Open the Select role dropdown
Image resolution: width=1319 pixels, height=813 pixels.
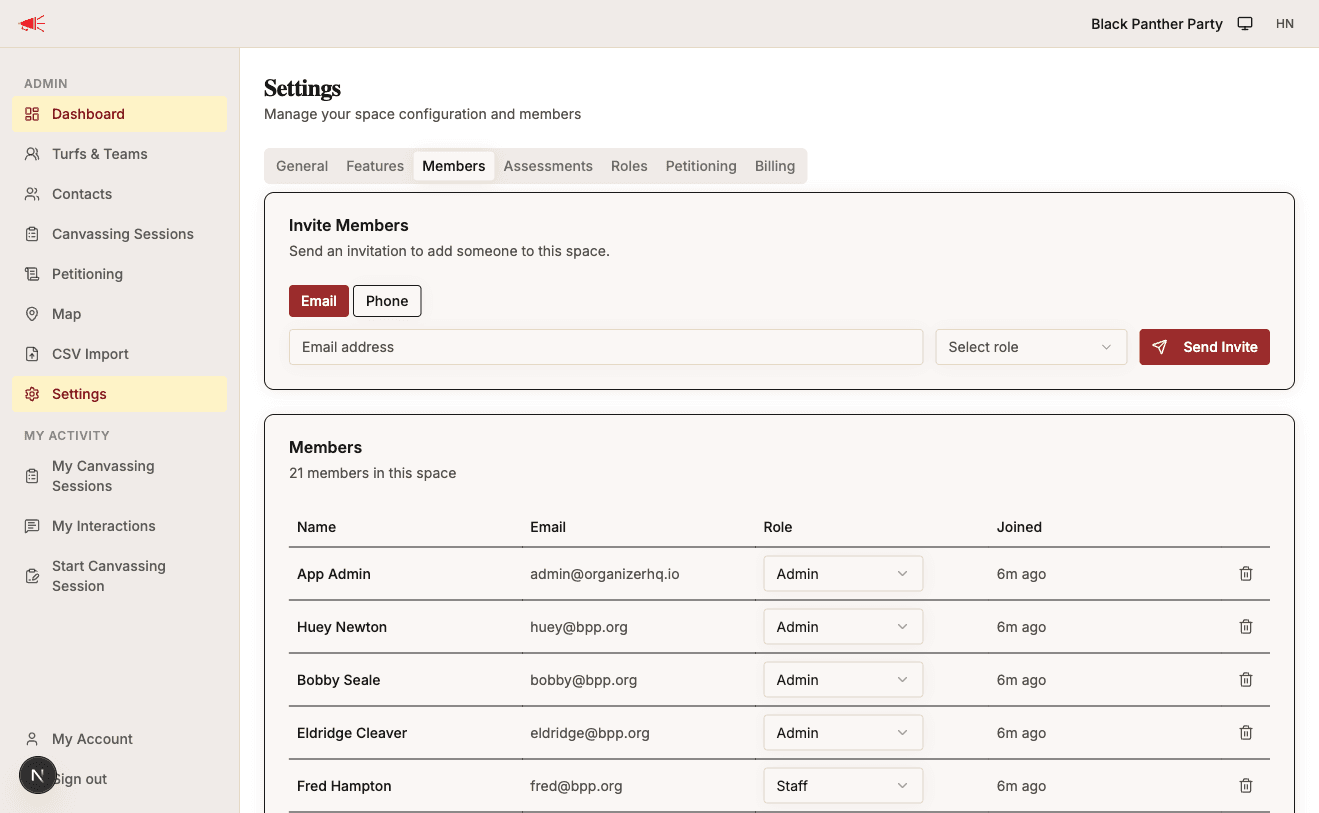point(1031,347)
